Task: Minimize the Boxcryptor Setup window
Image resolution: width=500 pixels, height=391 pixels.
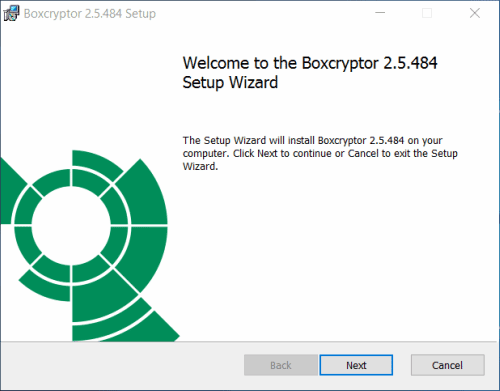Action: point(380,13)
